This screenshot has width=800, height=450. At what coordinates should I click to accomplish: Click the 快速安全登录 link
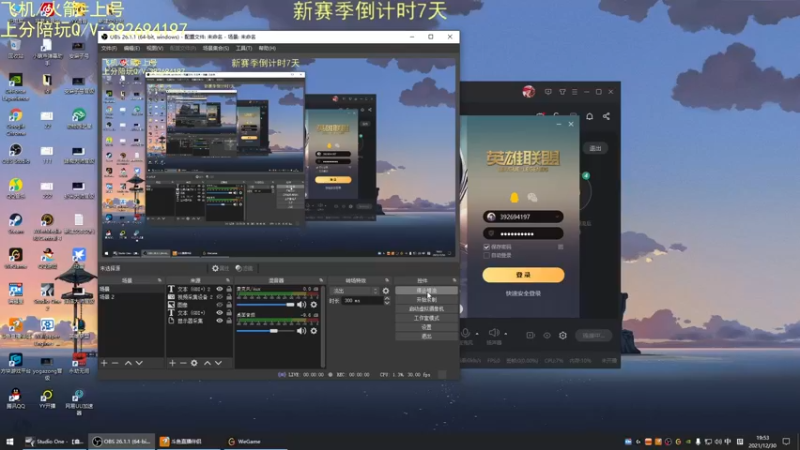[x=523, y=293]
